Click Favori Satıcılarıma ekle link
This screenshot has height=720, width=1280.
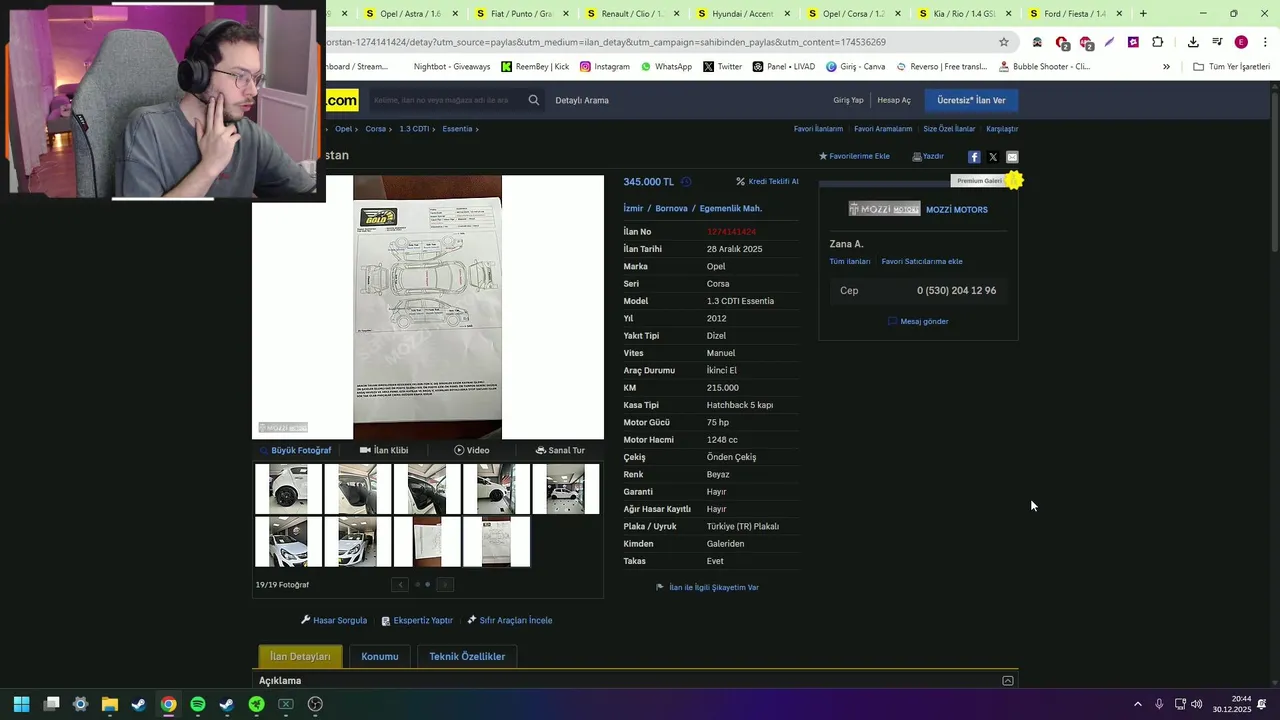pyautogui.click(x=922, y=262)
